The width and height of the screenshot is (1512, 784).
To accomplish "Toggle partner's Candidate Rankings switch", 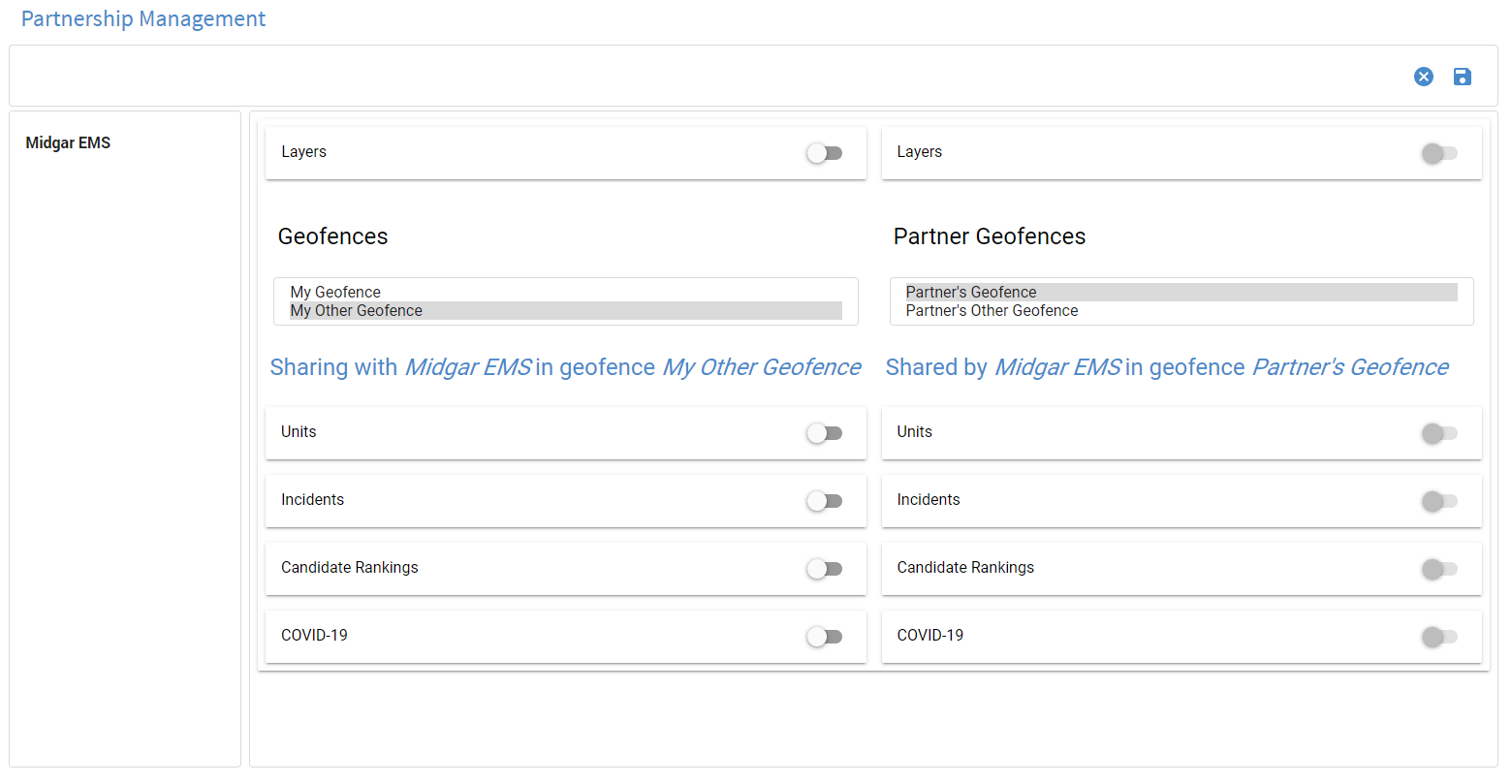I will 1440,569.
